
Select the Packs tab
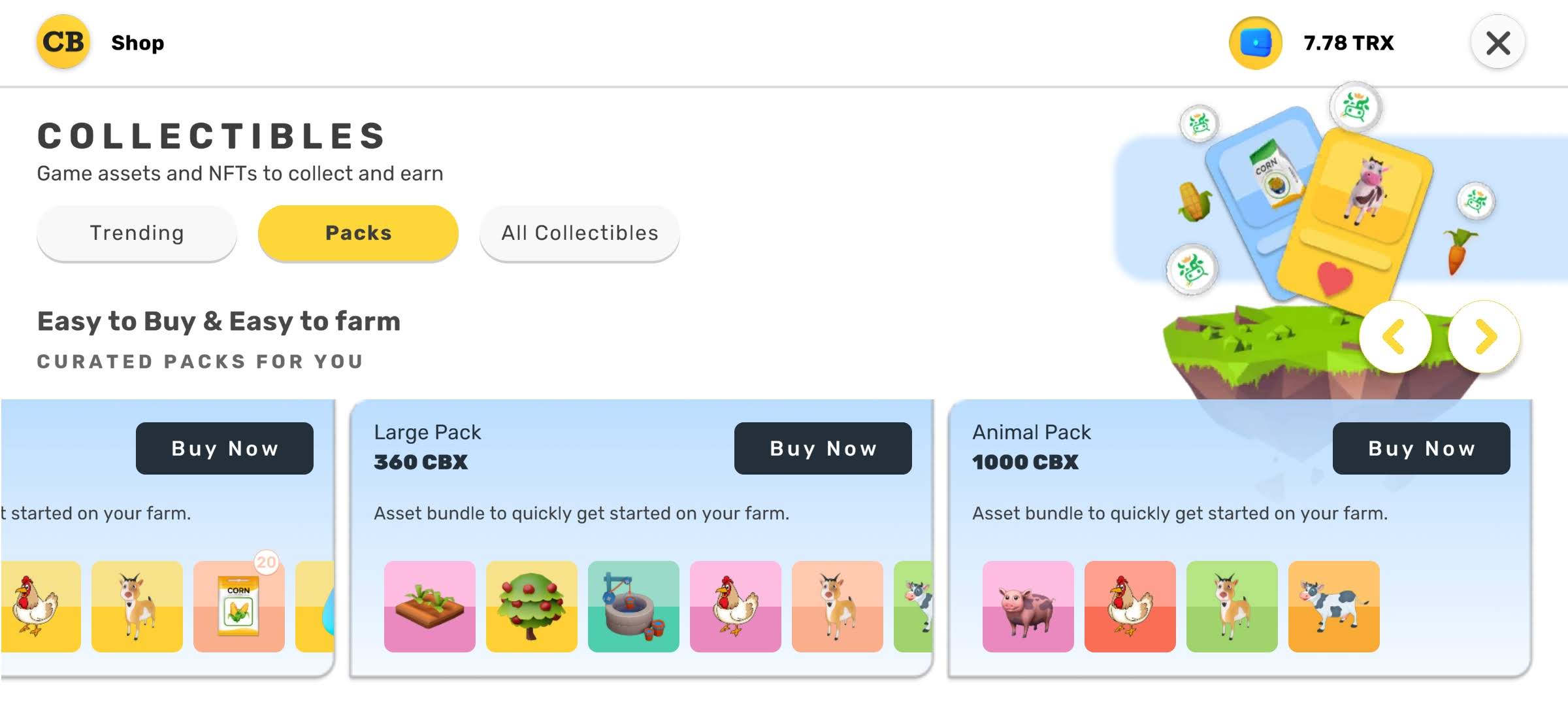[358, 233]
